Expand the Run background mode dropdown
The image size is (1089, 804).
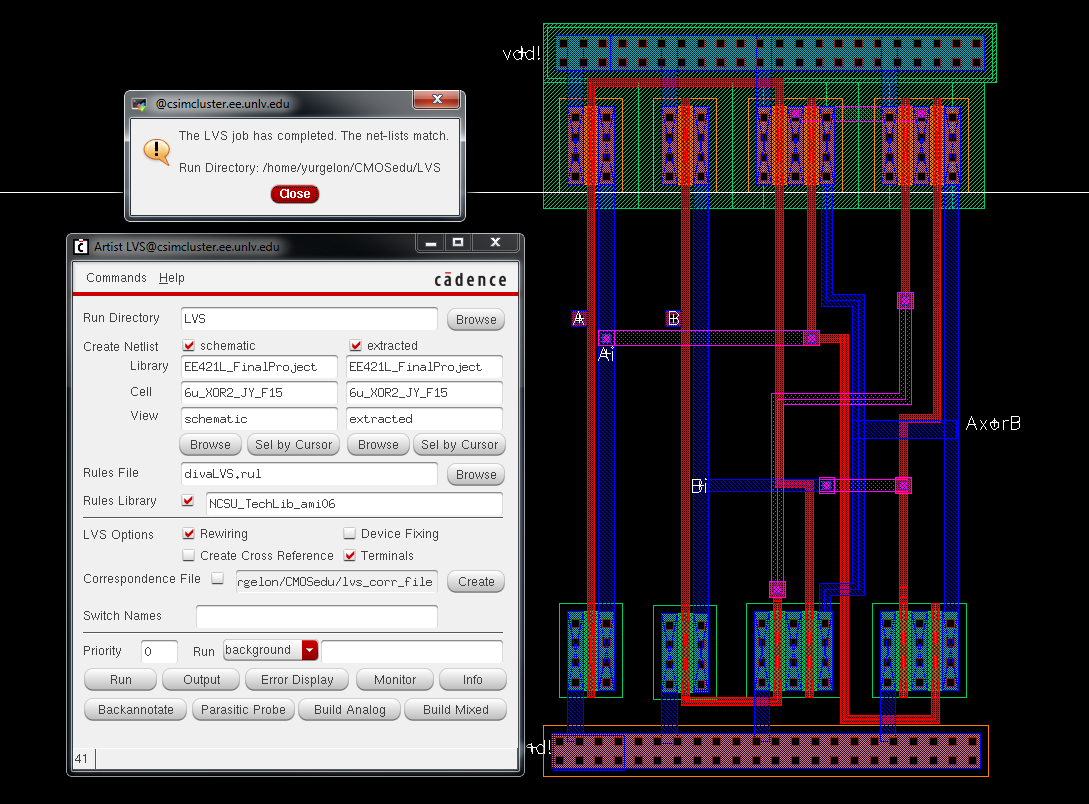(x=309, y=651)
